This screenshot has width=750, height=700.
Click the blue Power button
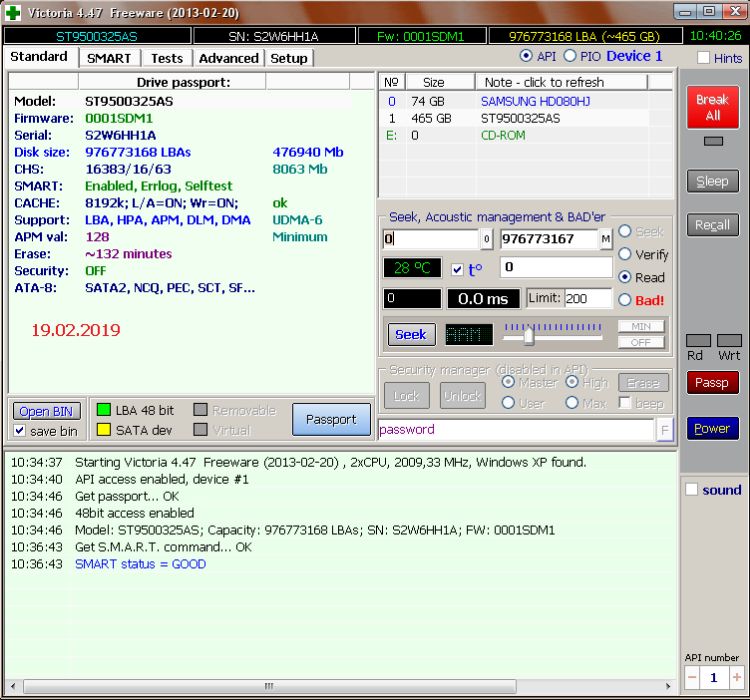713,428
